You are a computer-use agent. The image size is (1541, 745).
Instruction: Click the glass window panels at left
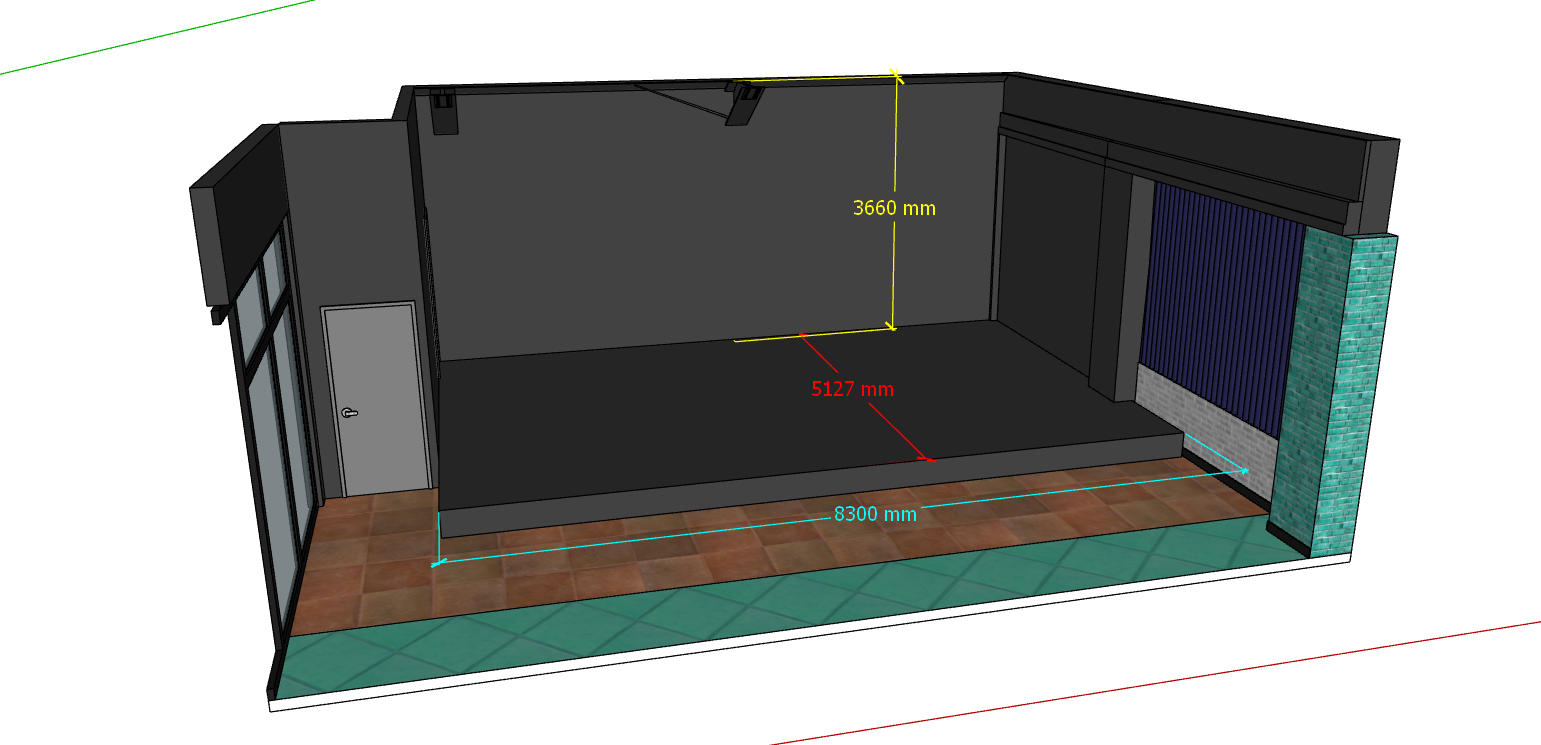pos(275,420)
